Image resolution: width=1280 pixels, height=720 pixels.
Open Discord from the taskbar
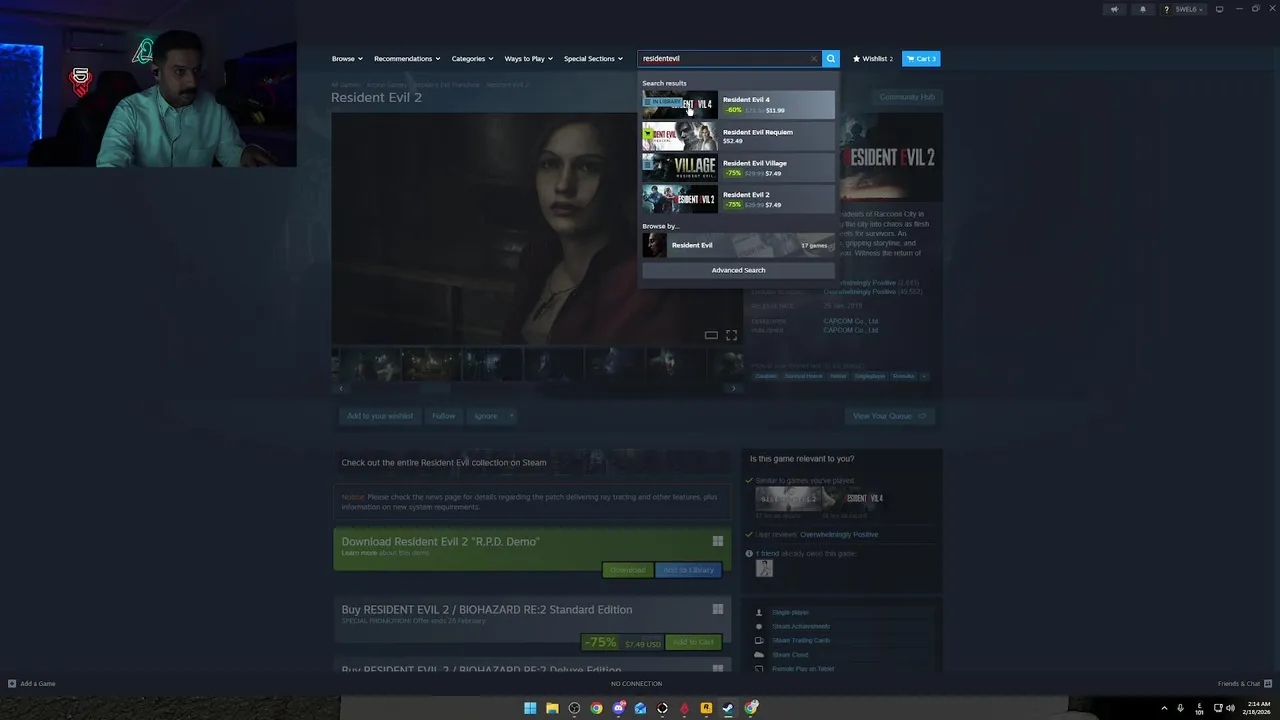pos(619,708)
